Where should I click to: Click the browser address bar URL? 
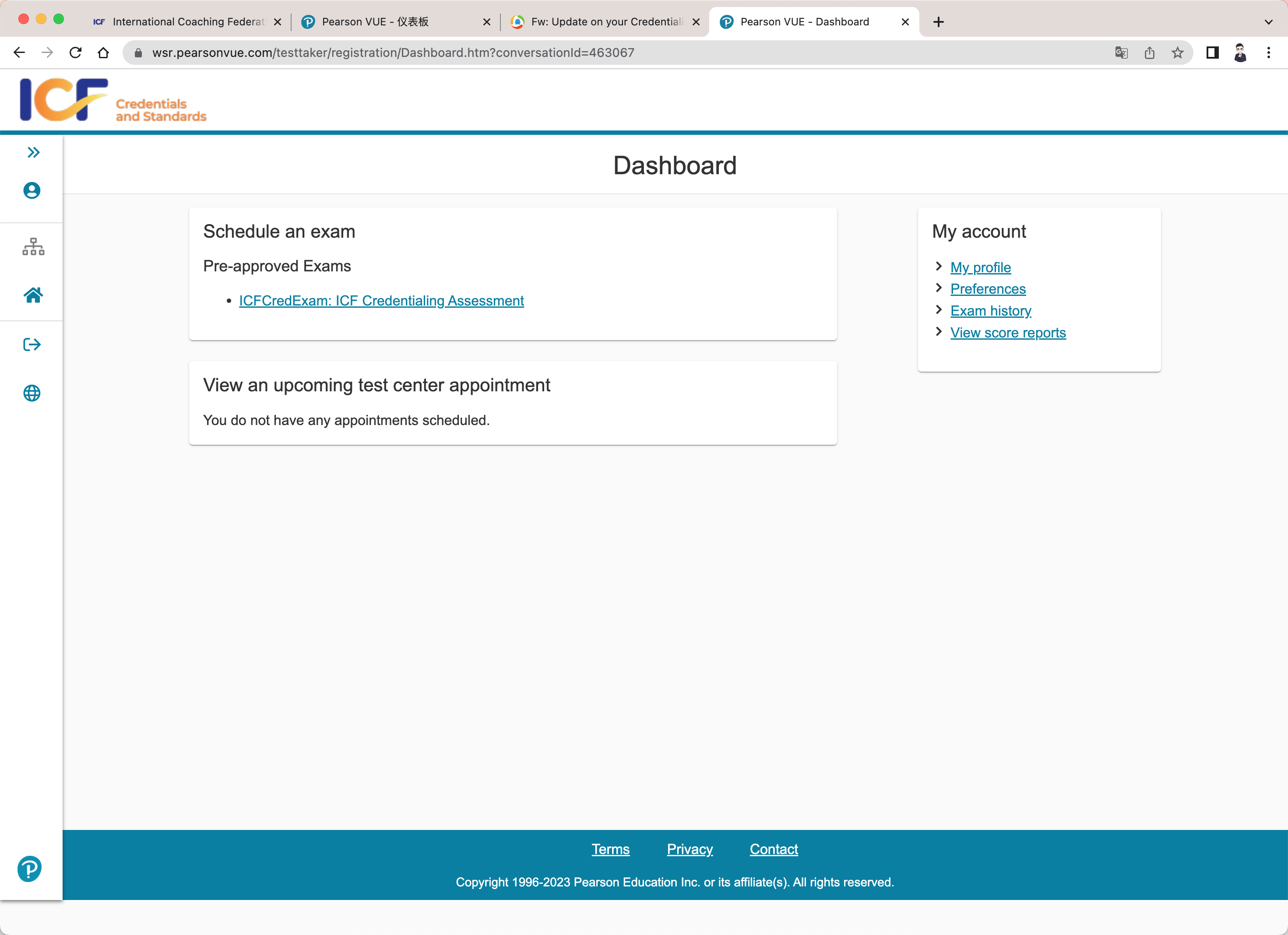[393, 53]
